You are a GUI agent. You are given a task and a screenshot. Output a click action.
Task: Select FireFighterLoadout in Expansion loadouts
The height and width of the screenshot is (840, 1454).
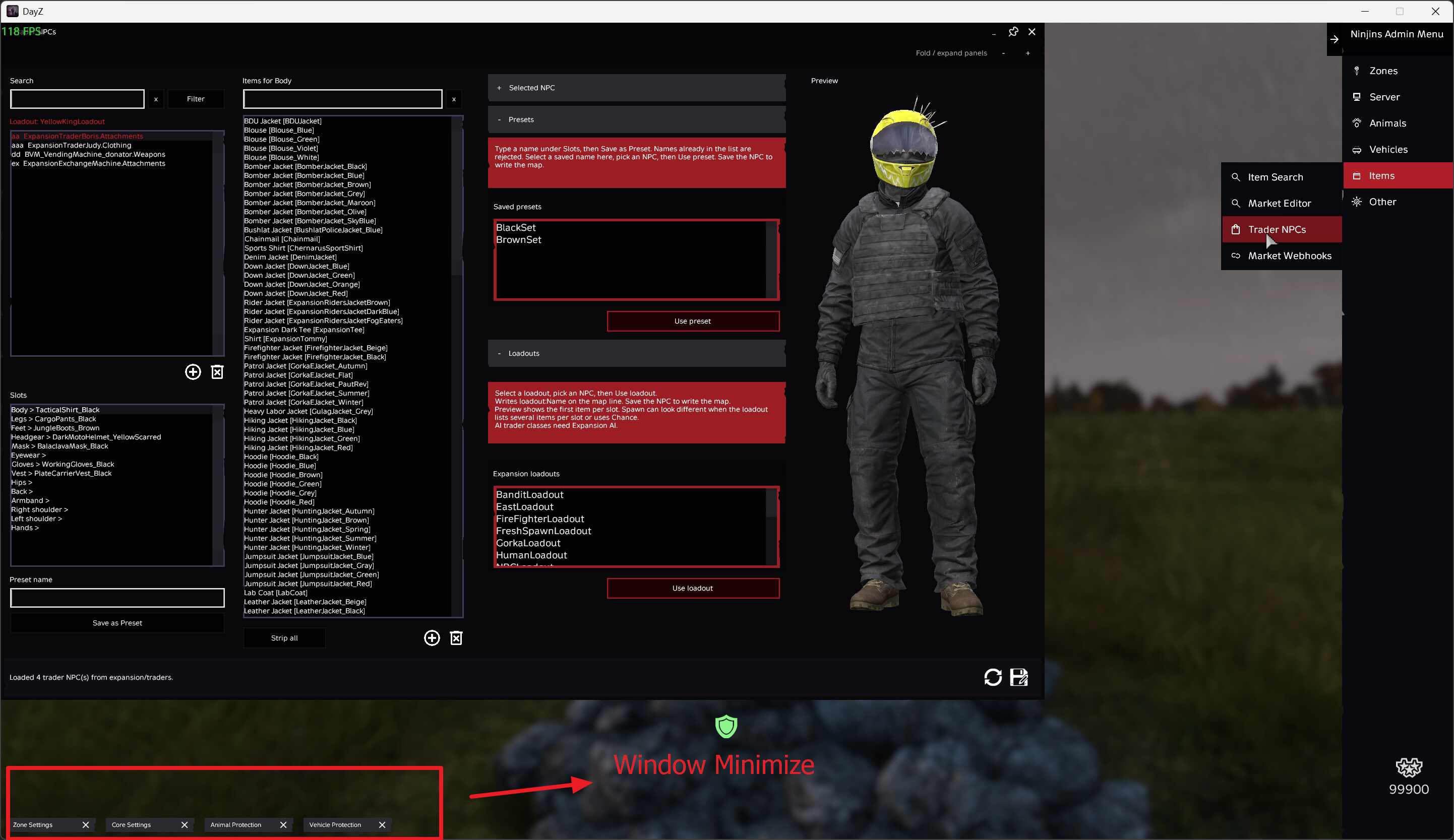630,519
